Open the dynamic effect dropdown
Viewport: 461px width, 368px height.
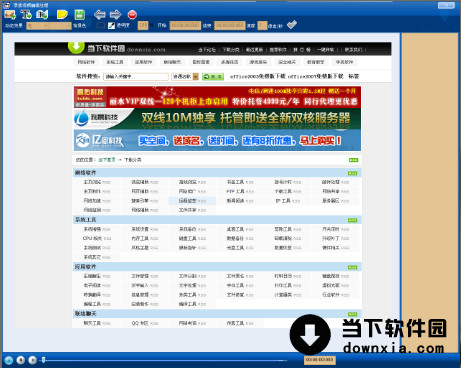(x=49, y=26)
